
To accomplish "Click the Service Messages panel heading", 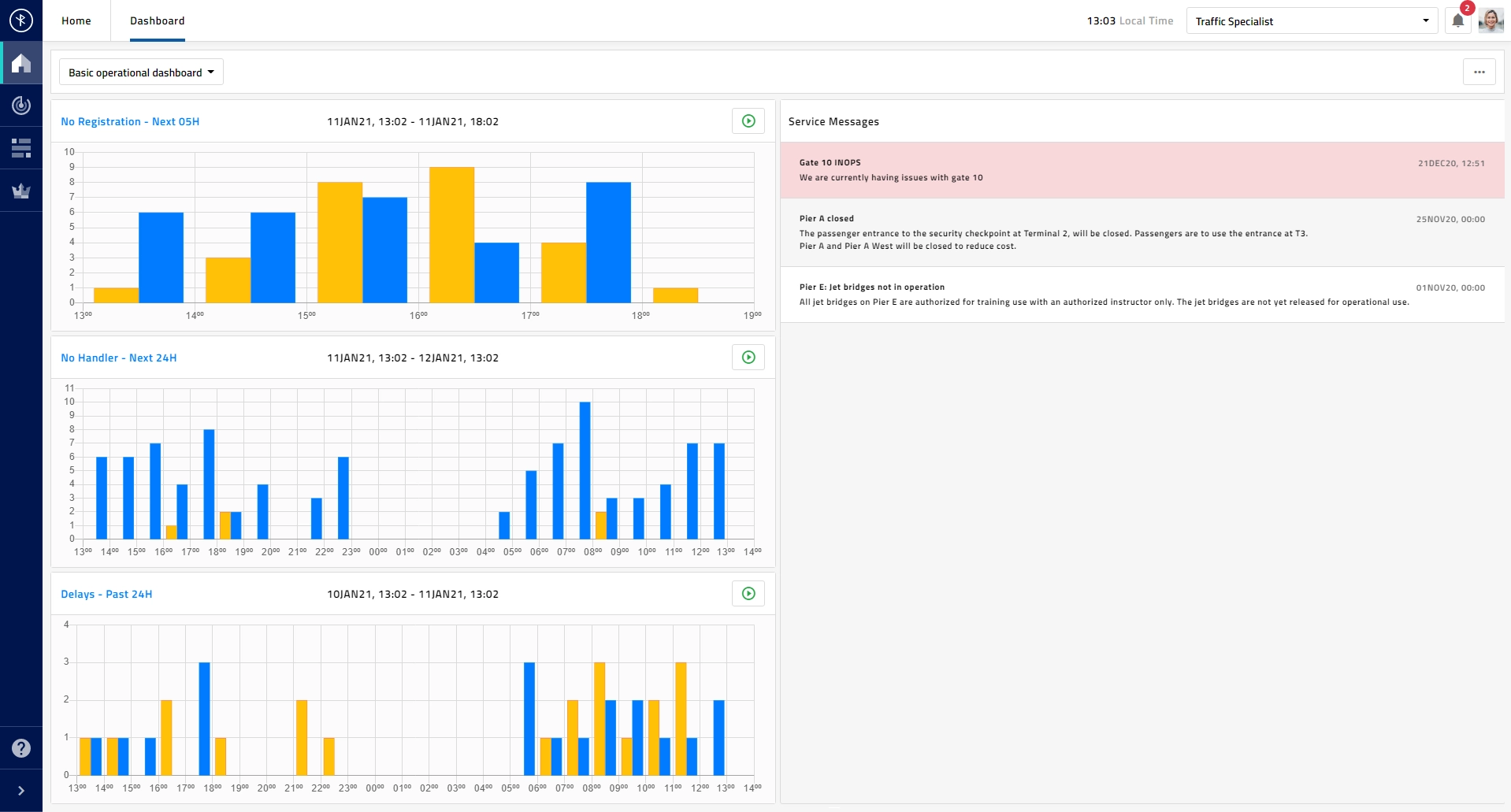I will [833, 121].
